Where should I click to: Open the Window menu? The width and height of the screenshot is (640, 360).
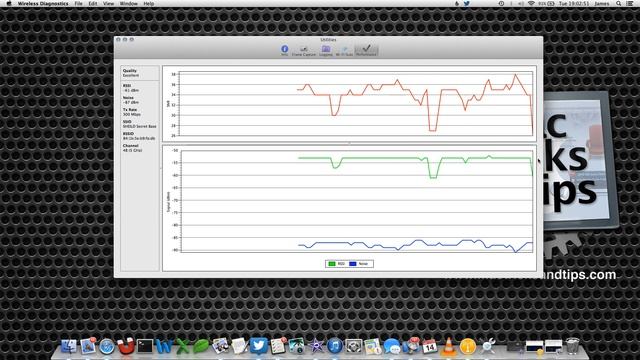(x=129, y=3)
